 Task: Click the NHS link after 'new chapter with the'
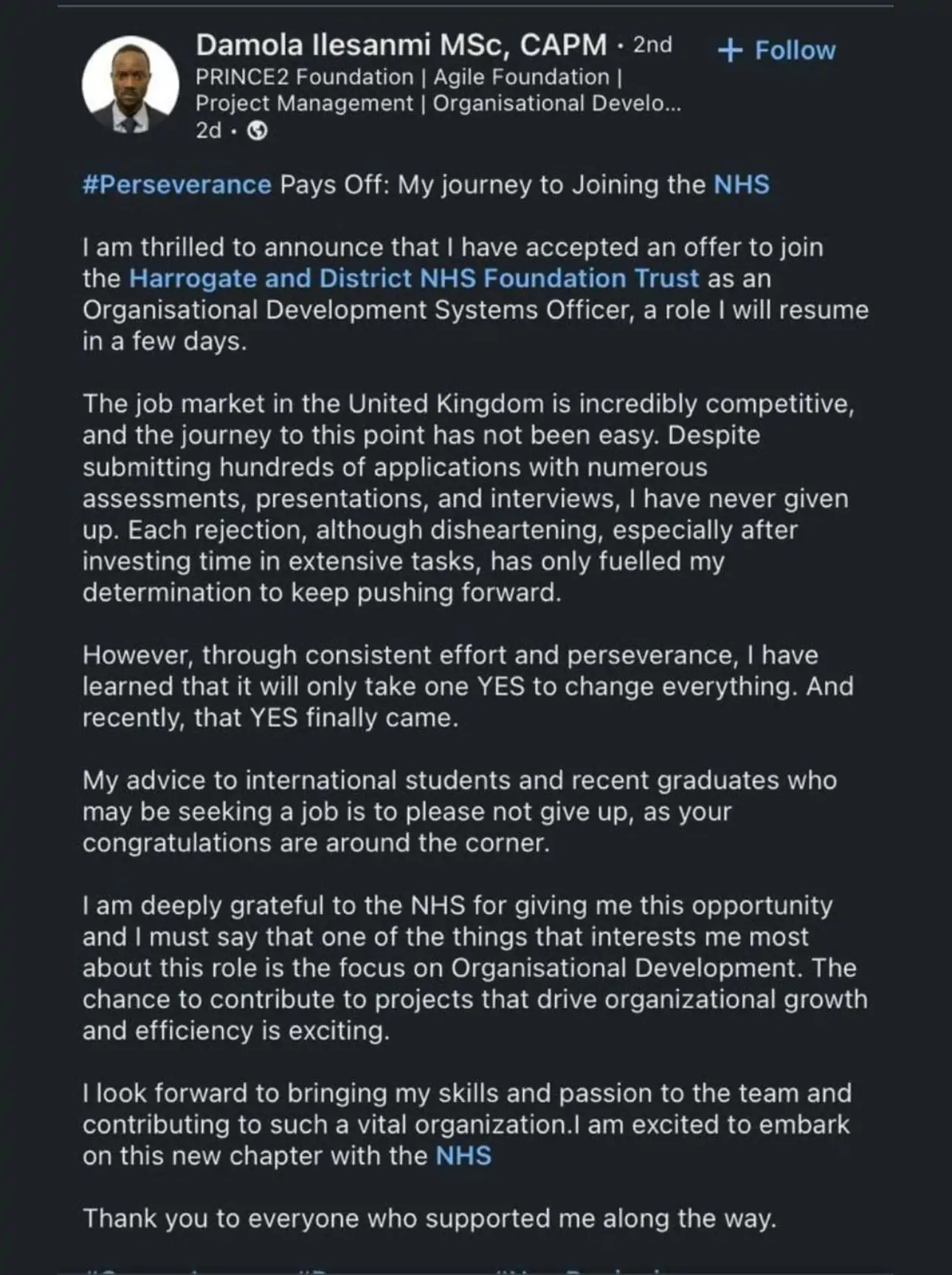(x=463, y=1155)
